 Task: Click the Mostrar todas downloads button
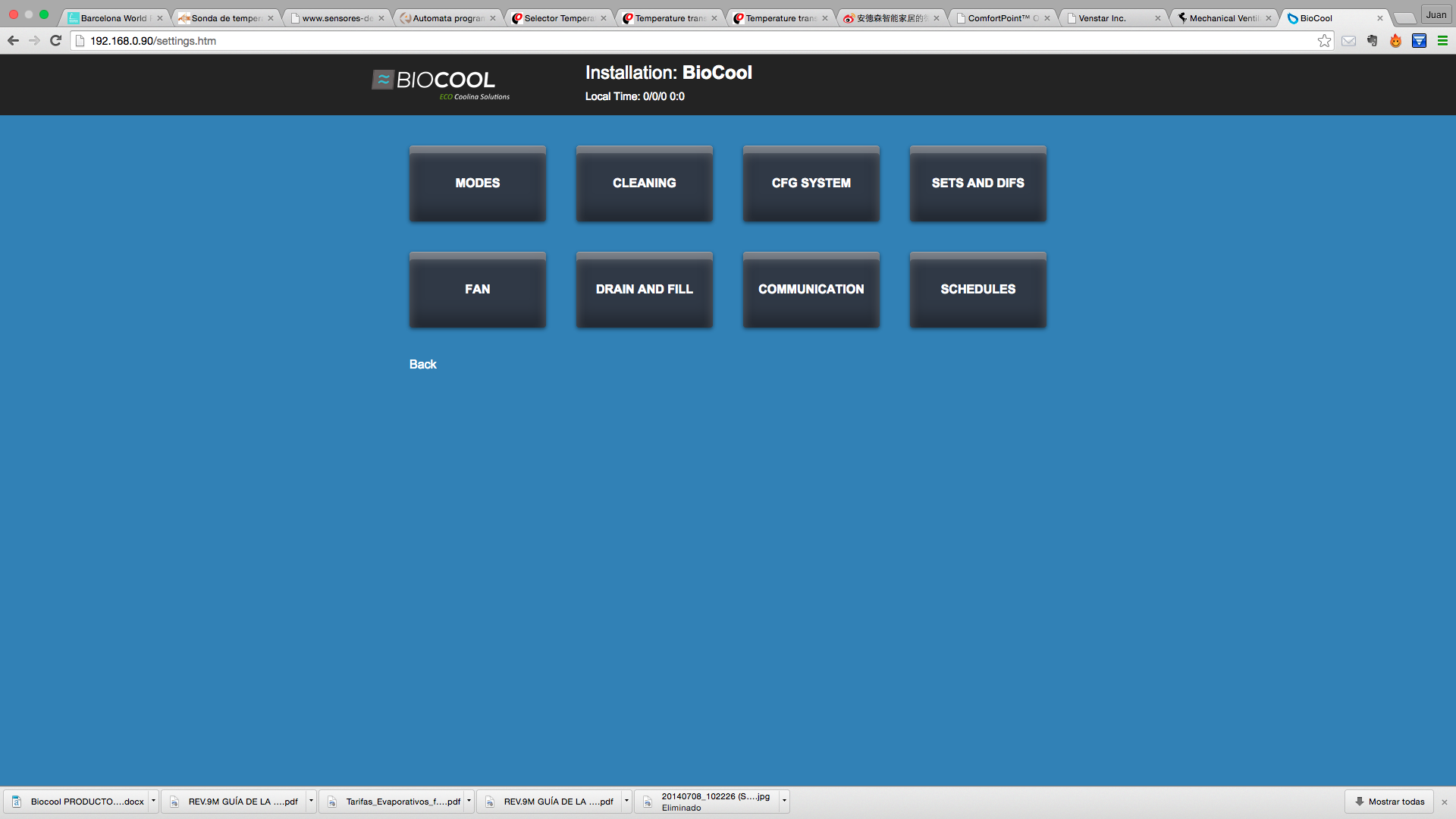(x=1389, y=802)
